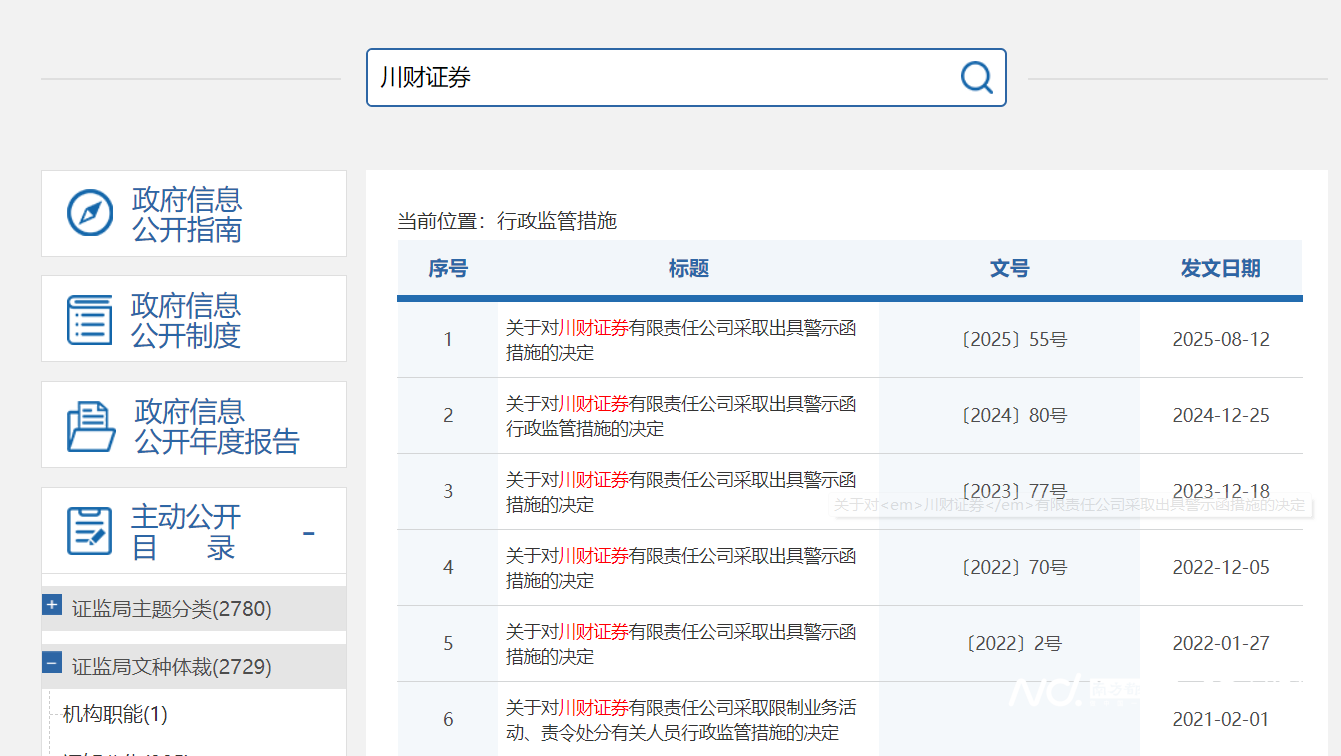Click the 序号 column header

(448, 268)
